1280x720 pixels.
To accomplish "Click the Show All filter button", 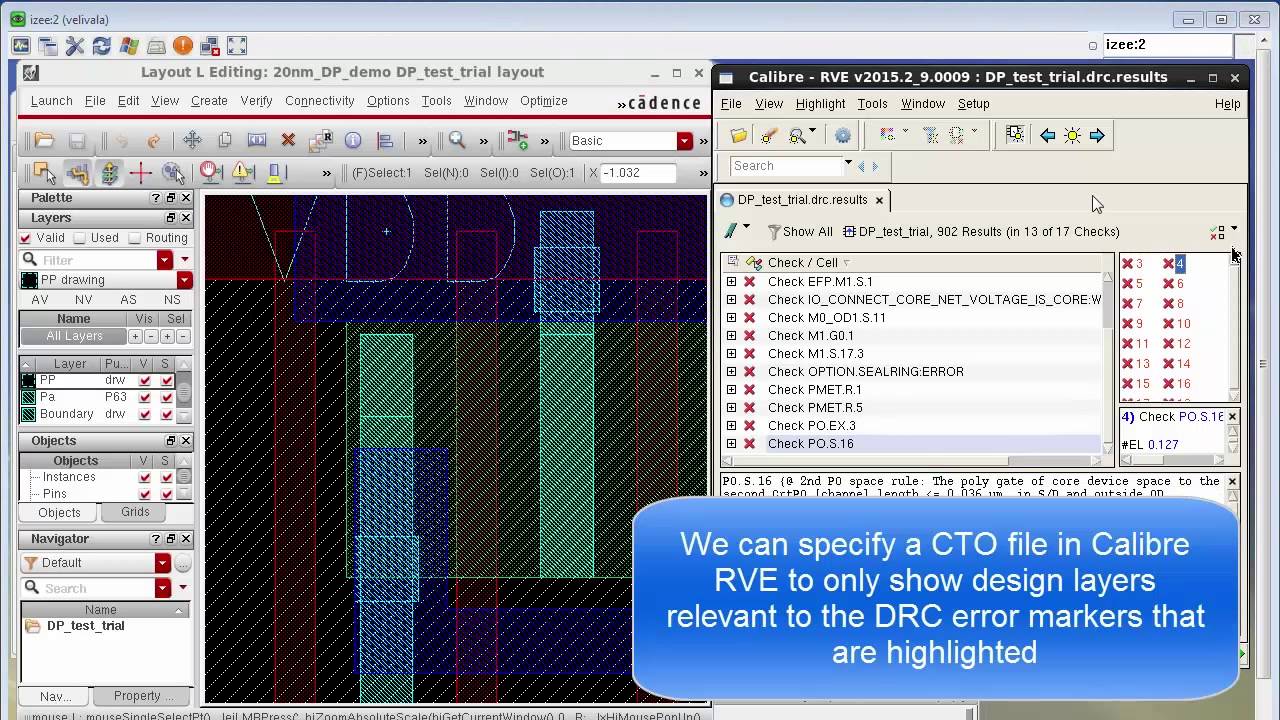I will (799, 232).
